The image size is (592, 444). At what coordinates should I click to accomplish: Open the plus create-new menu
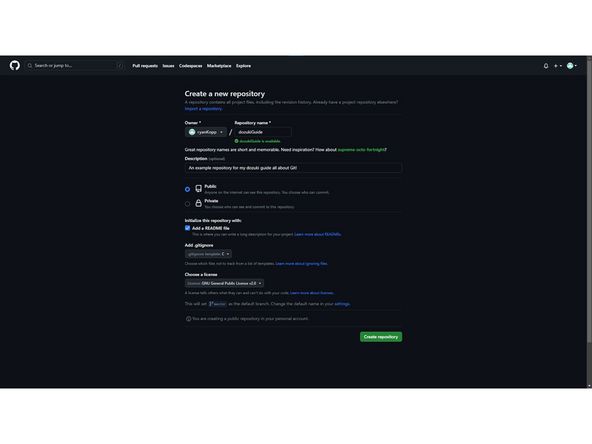tap(558, 66)
